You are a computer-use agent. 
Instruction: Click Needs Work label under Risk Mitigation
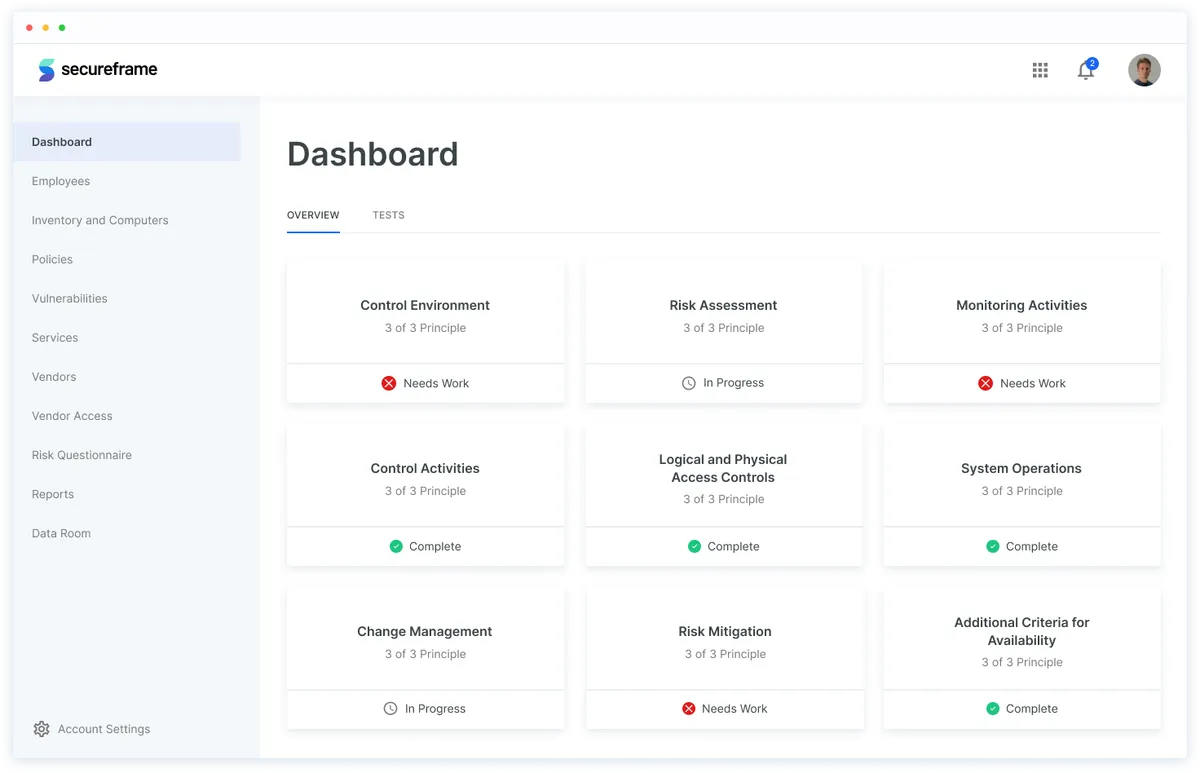tap(734, 708)
